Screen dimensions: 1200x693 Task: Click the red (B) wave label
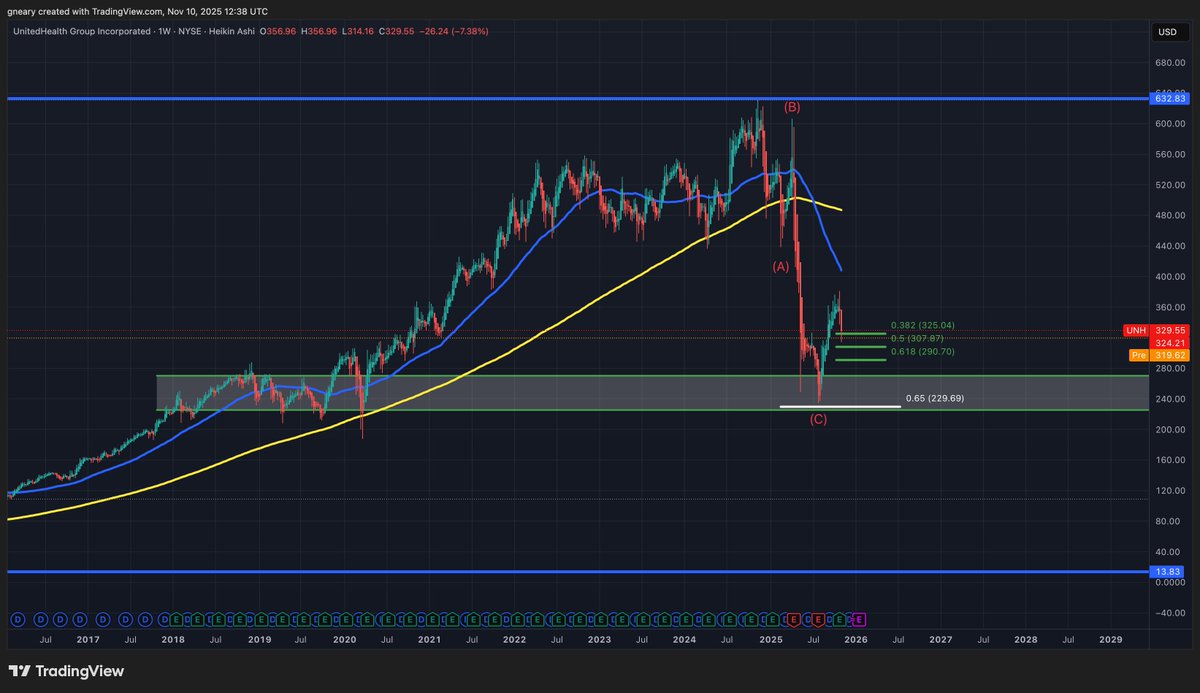pyautogui.click(x=791, y=107)
